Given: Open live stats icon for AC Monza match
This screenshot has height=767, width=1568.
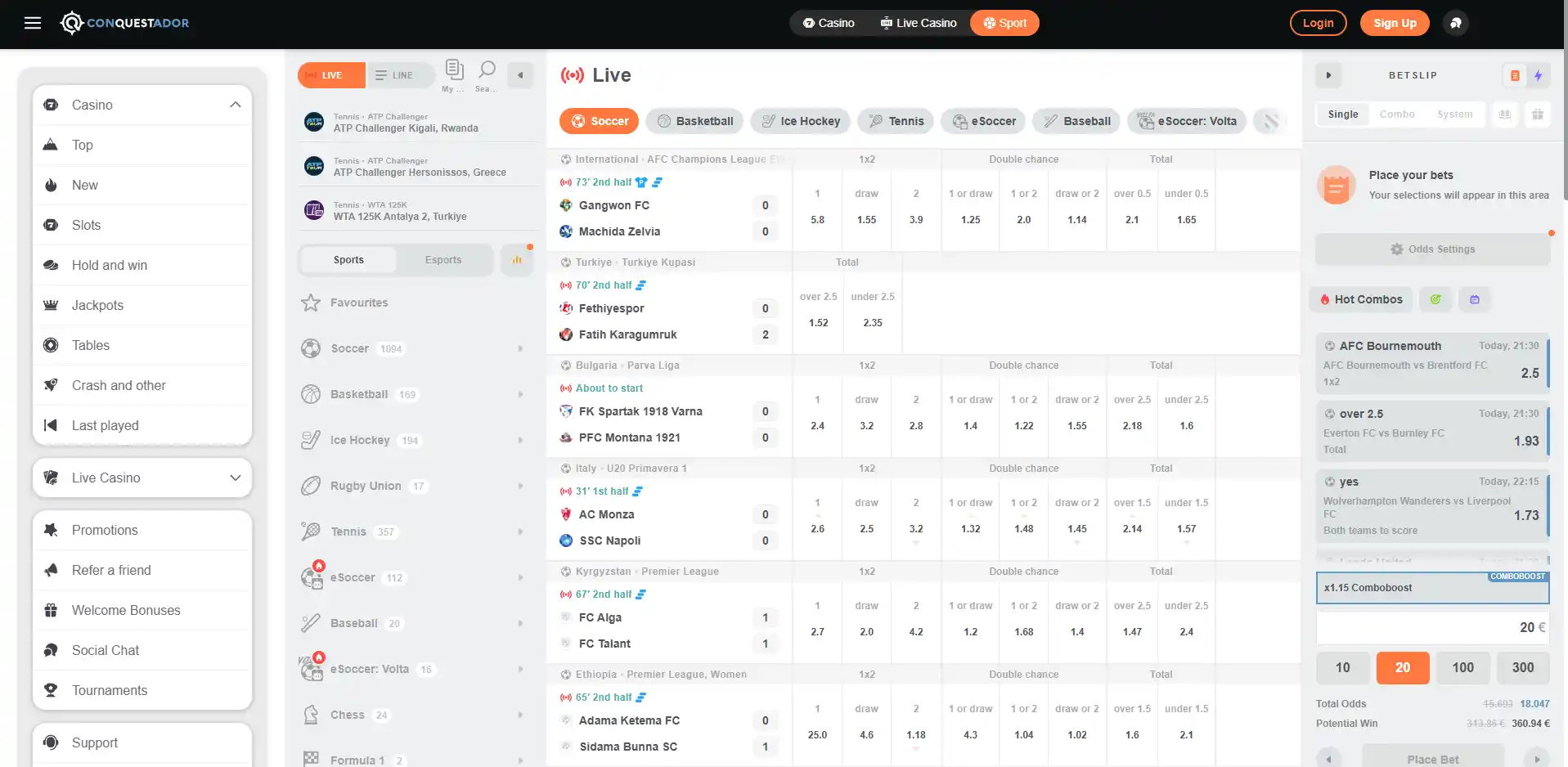Looking at the screenshot, I should point(637,491).
